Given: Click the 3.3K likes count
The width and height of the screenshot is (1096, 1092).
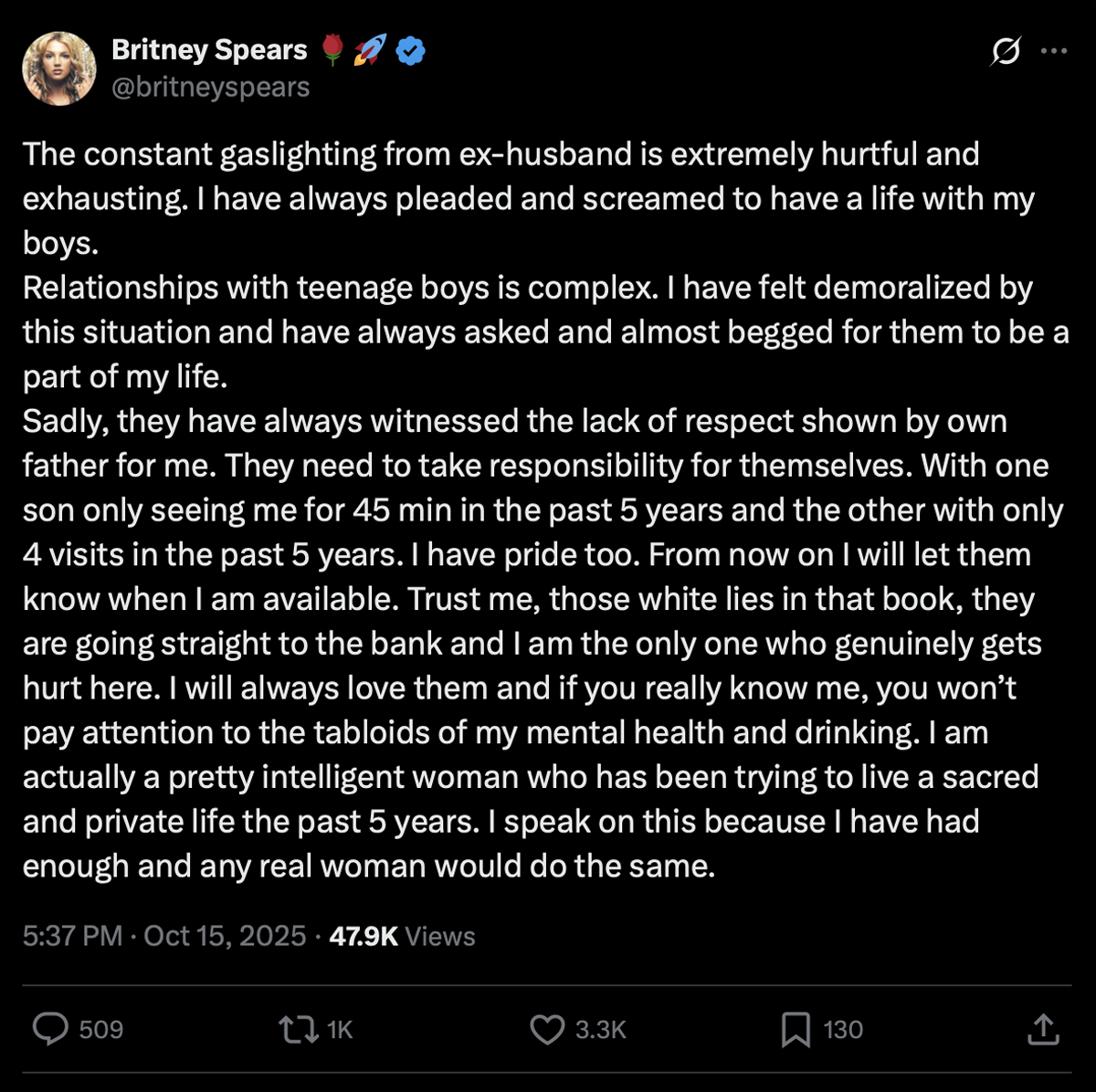Looking at the screenshot, I should 600,1030.
